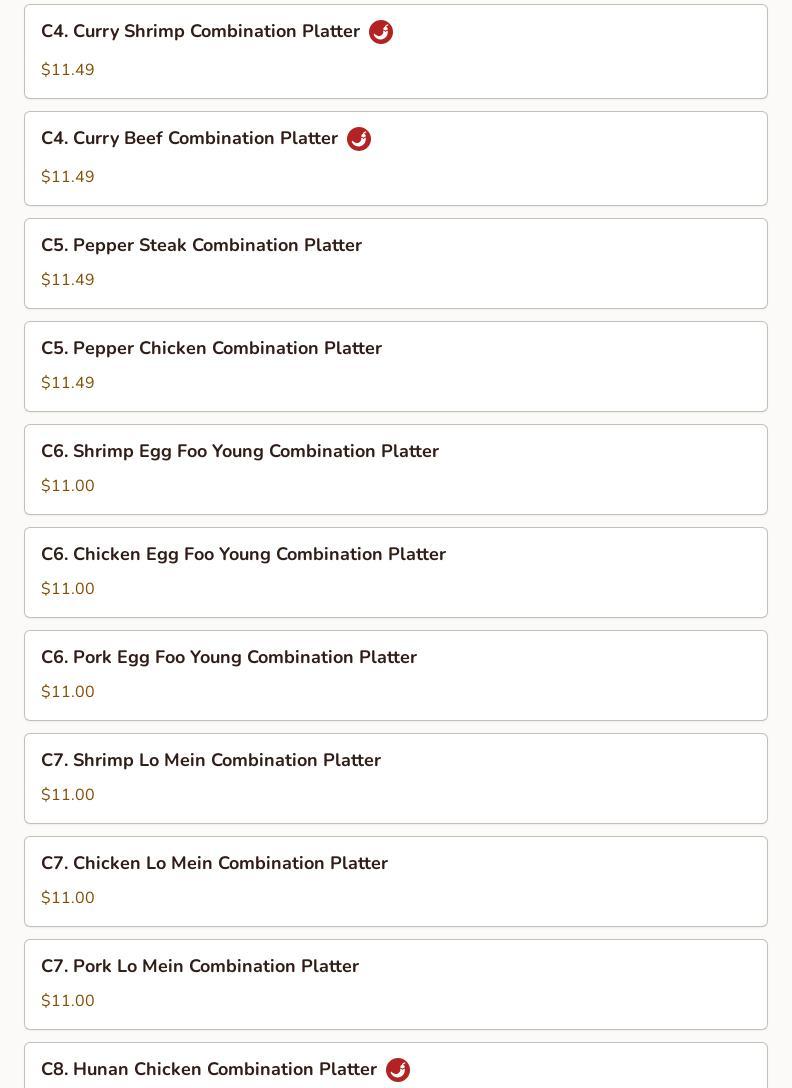Viewport: 792px width, 1088px height.
Task: Click $11.49 price of Curry Shrimp Platter
Action: 68,70
